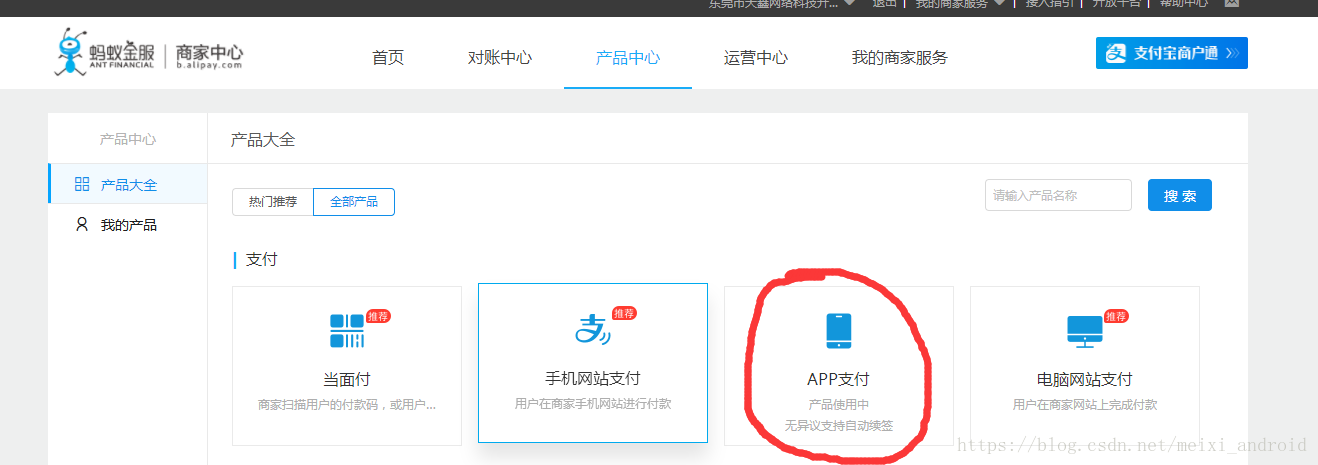This screenshot has width=1318, height=465.
Task: Click the double-chevron arrows on 支付宝商户通
Action: click(1232, 53)
